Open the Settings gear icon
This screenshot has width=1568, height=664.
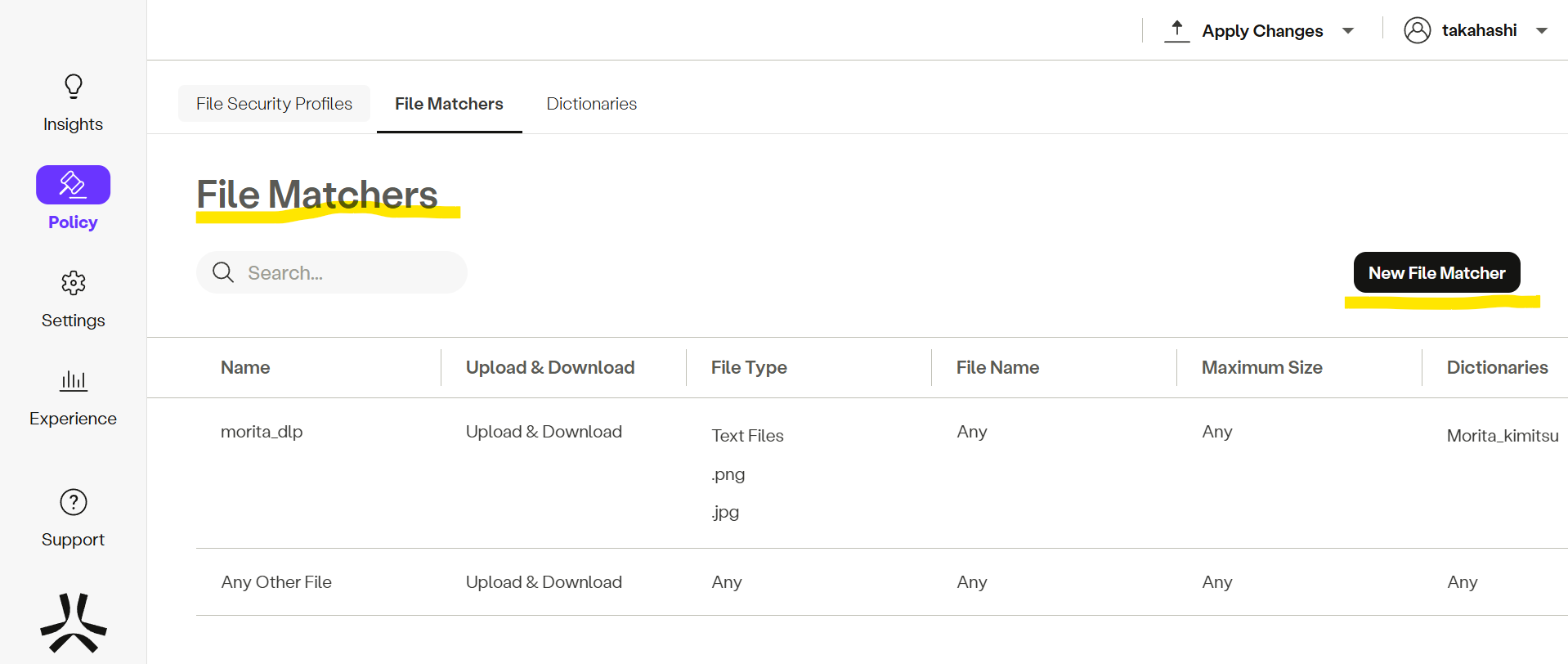[74, 283]
